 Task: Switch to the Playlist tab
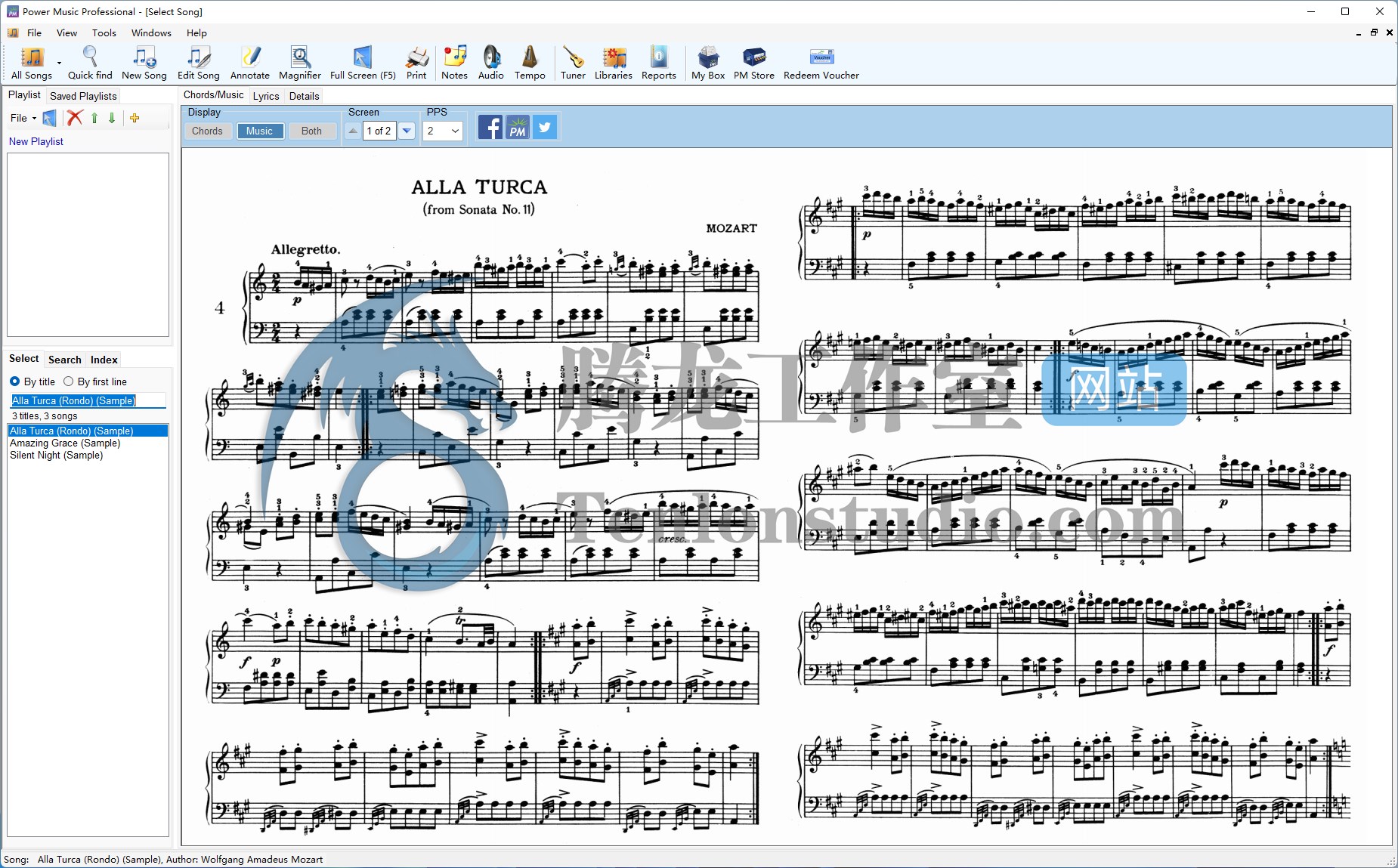coord(24,95)
